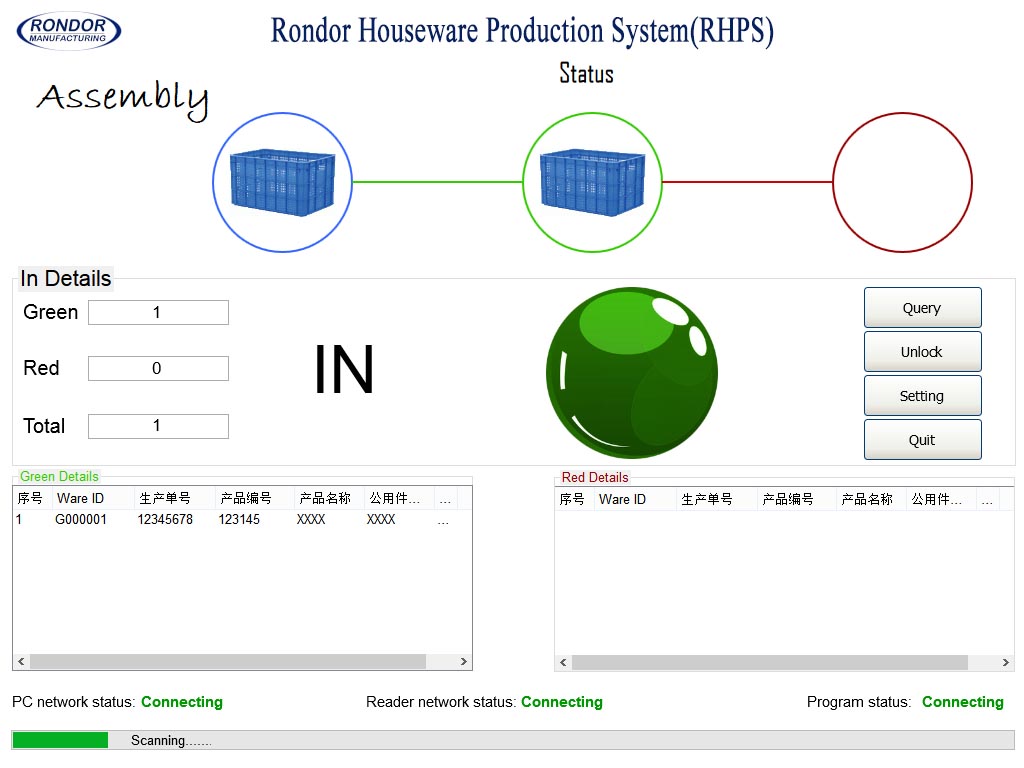Screen dimensions: 1024x768
Task: Quit the application
Action: [x=922, y=440]
